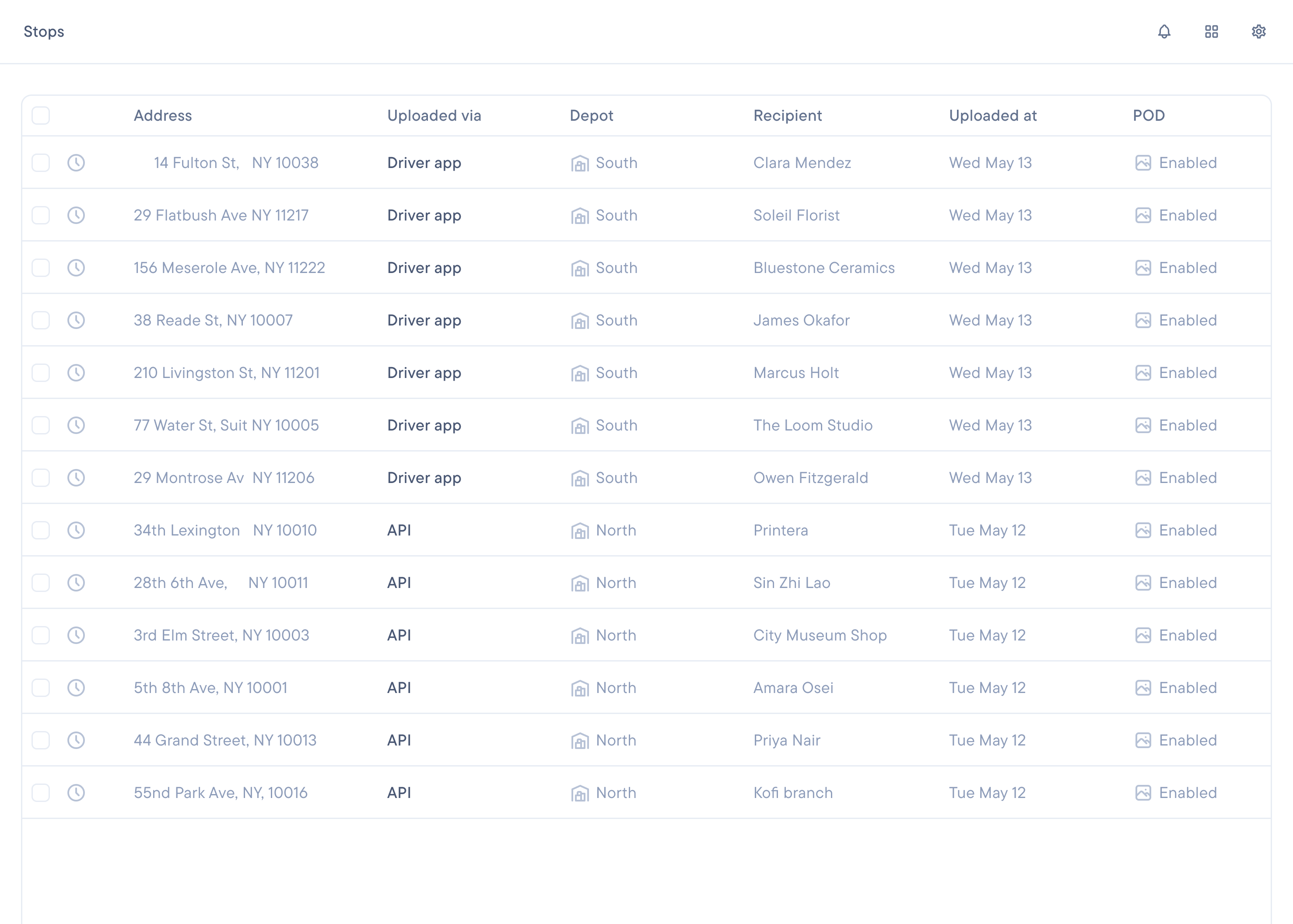Screen dimensions: 1293x924
Task: Open address 44 Grand Street, NY 10013
Action: click(x=225, y=740)
